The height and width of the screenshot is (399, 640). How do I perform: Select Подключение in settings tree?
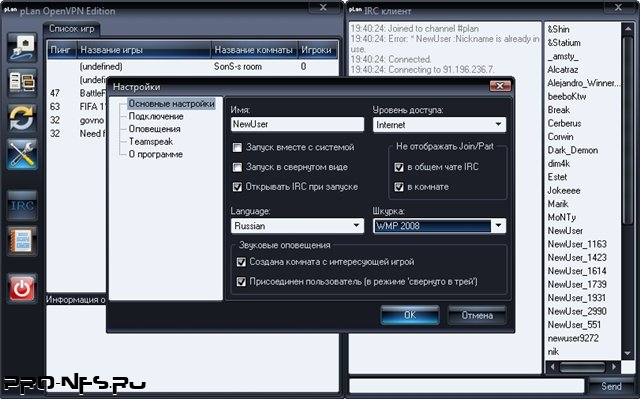coord(156,116)
